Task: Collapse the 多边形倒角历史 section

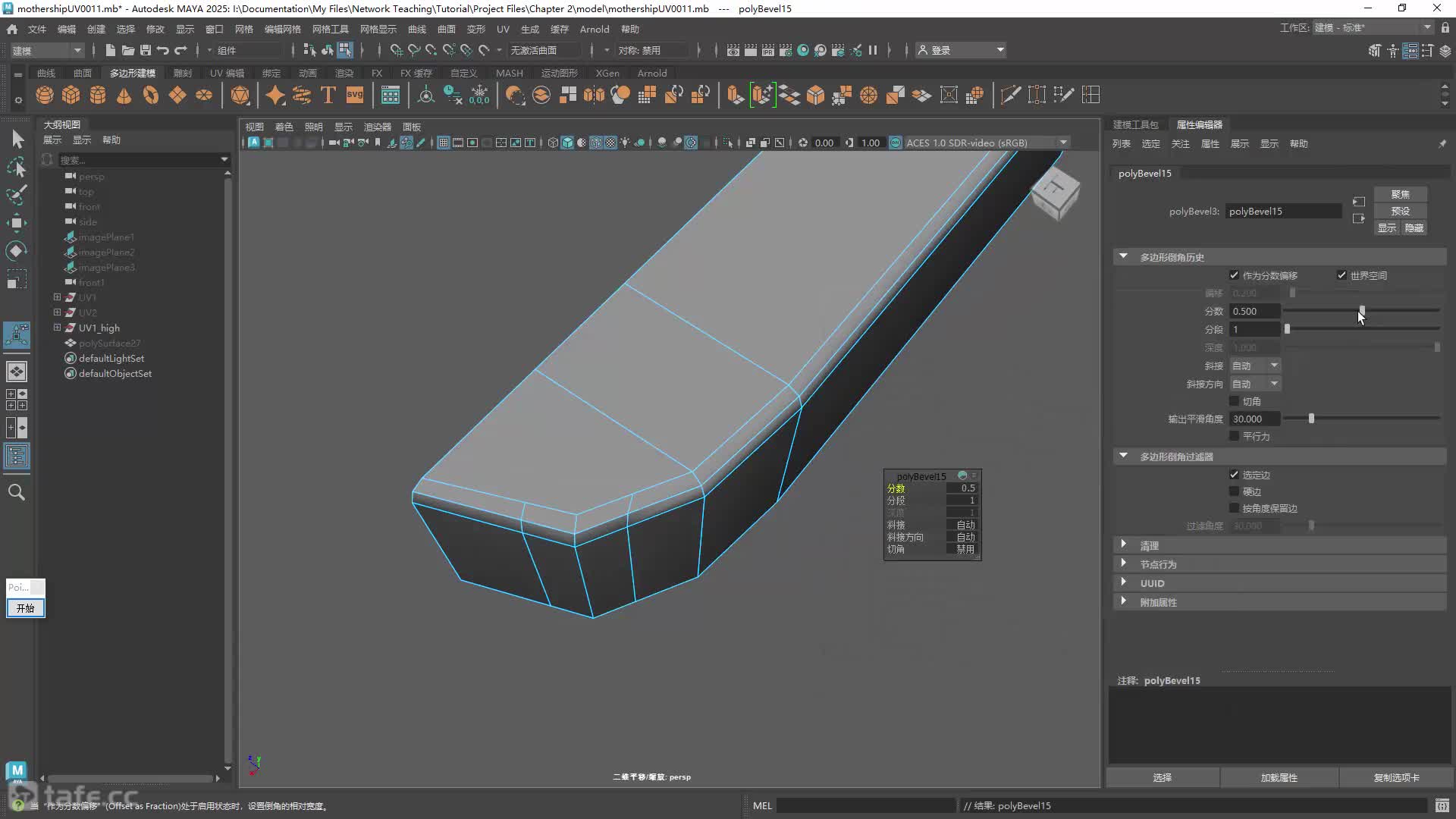Action: pyautogui.click(x=1123, y=256)
